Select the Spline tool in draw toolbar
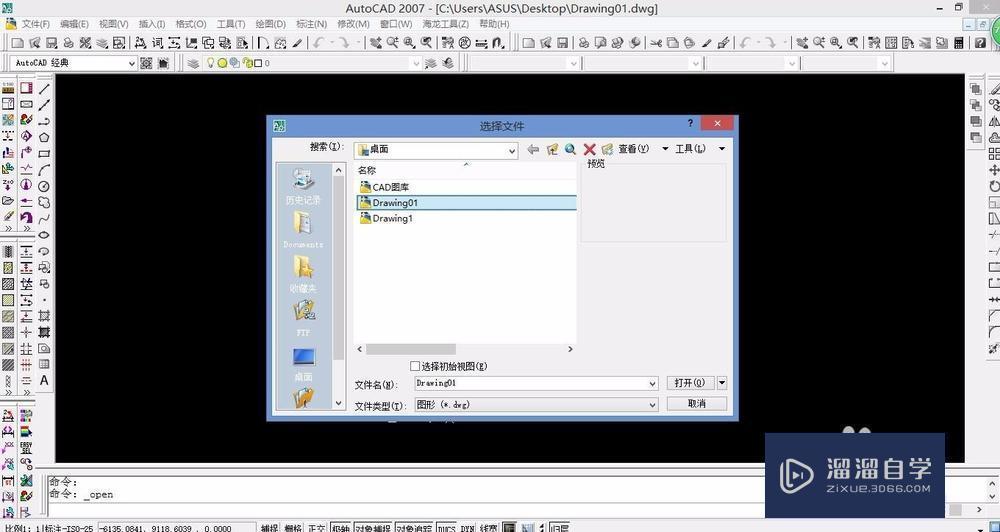The image size is (1000, 532). 44,219
